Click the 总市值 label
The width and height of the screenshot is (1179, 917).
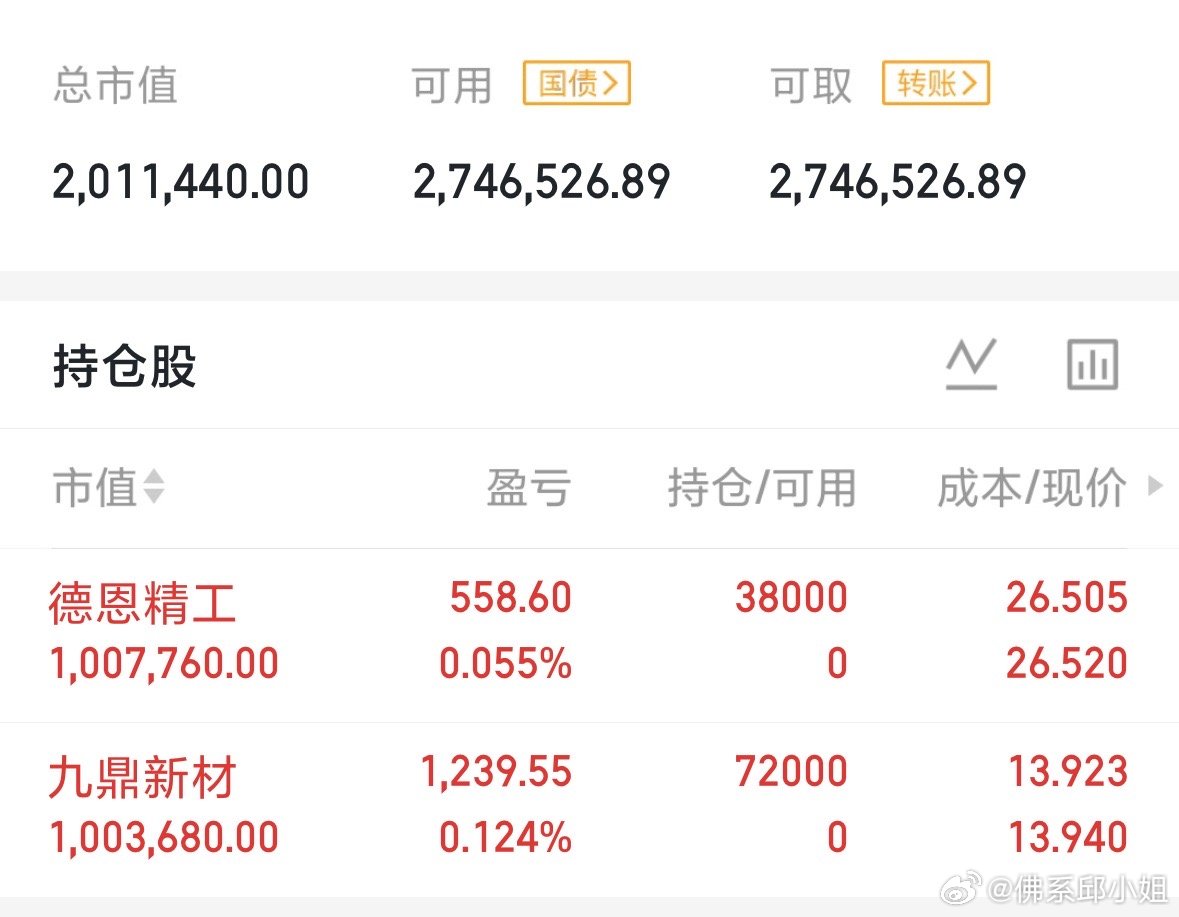[x=114, y=86]
